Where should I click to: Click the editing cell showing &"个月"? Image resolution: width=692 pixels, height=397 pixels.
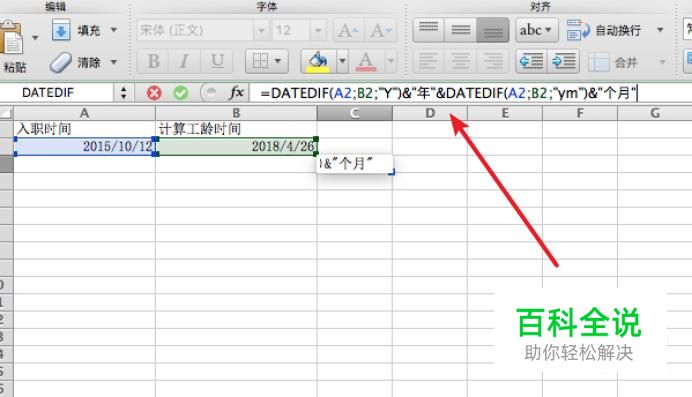[355, 164]
